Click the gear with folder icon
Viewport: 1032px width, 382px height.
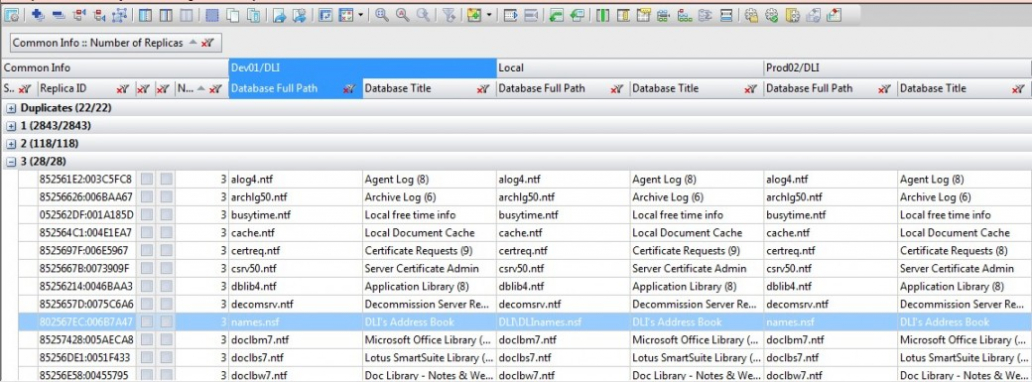pos(751,15)
